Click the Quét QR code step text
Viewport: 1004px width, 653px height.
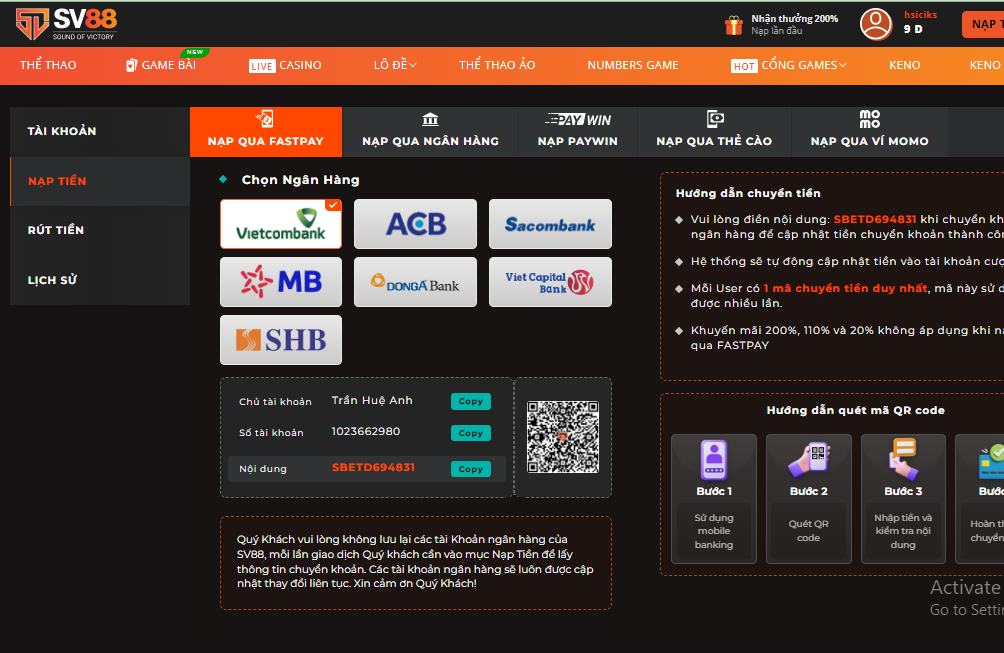pyautogui.click(x=809, y=531)
